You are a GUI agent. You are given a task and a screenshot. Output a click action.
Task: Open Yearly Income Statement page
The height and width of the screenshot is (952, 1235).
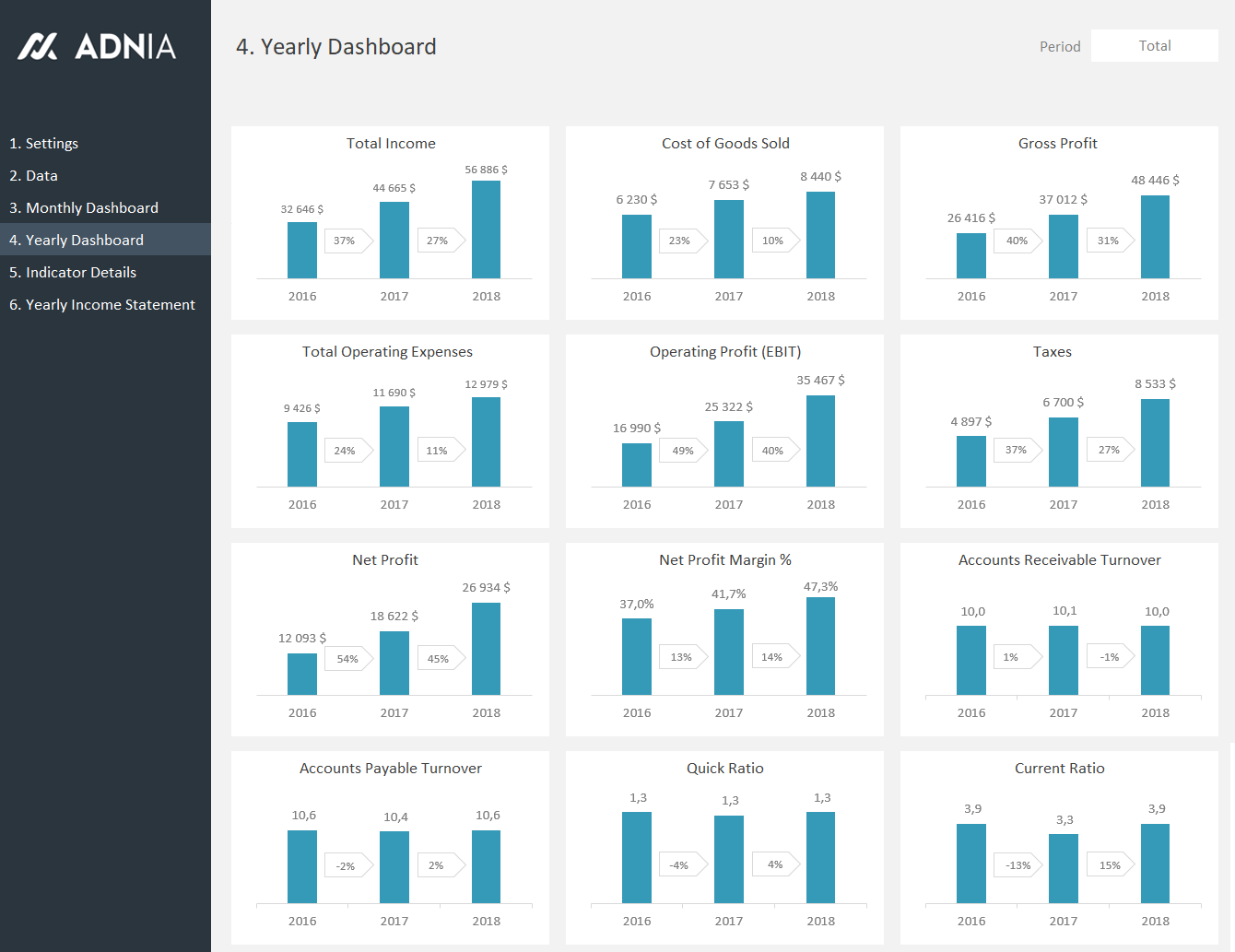pyautogui.click(x=101, y=305)
